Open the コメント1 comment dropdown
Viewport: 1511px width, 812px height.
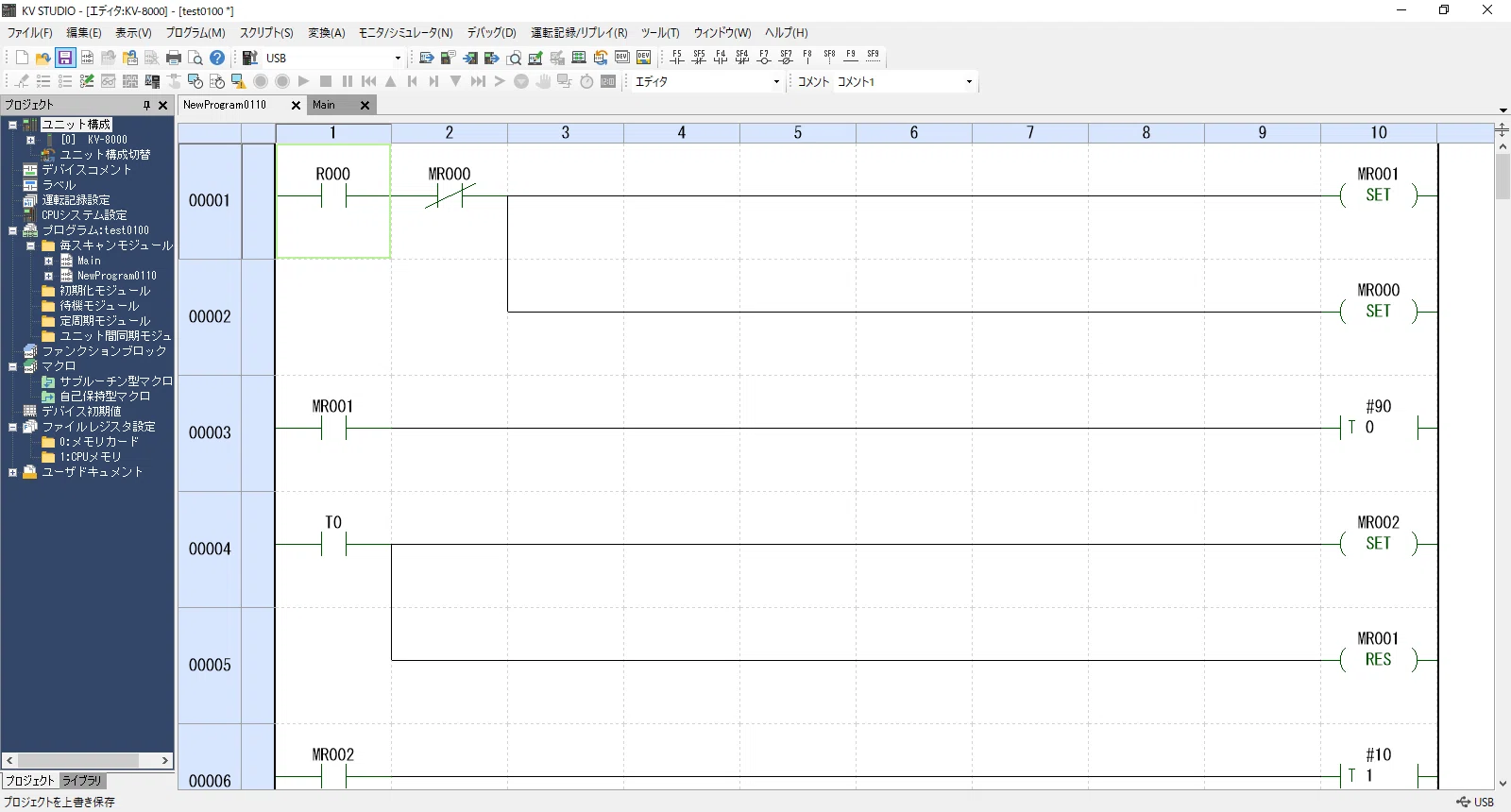[x=969, y=82]
